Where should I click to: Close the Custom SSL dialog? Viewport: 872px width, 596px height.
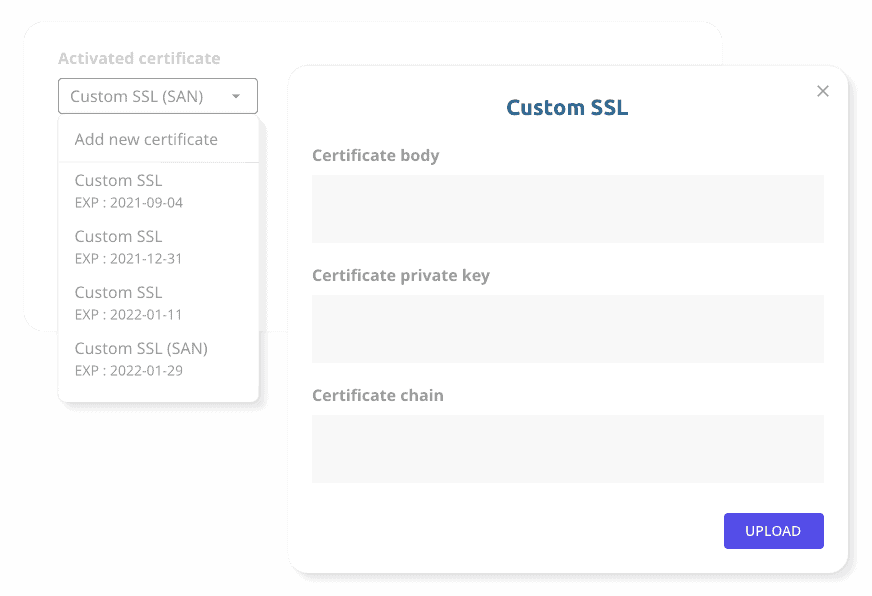tap(823, 91)
